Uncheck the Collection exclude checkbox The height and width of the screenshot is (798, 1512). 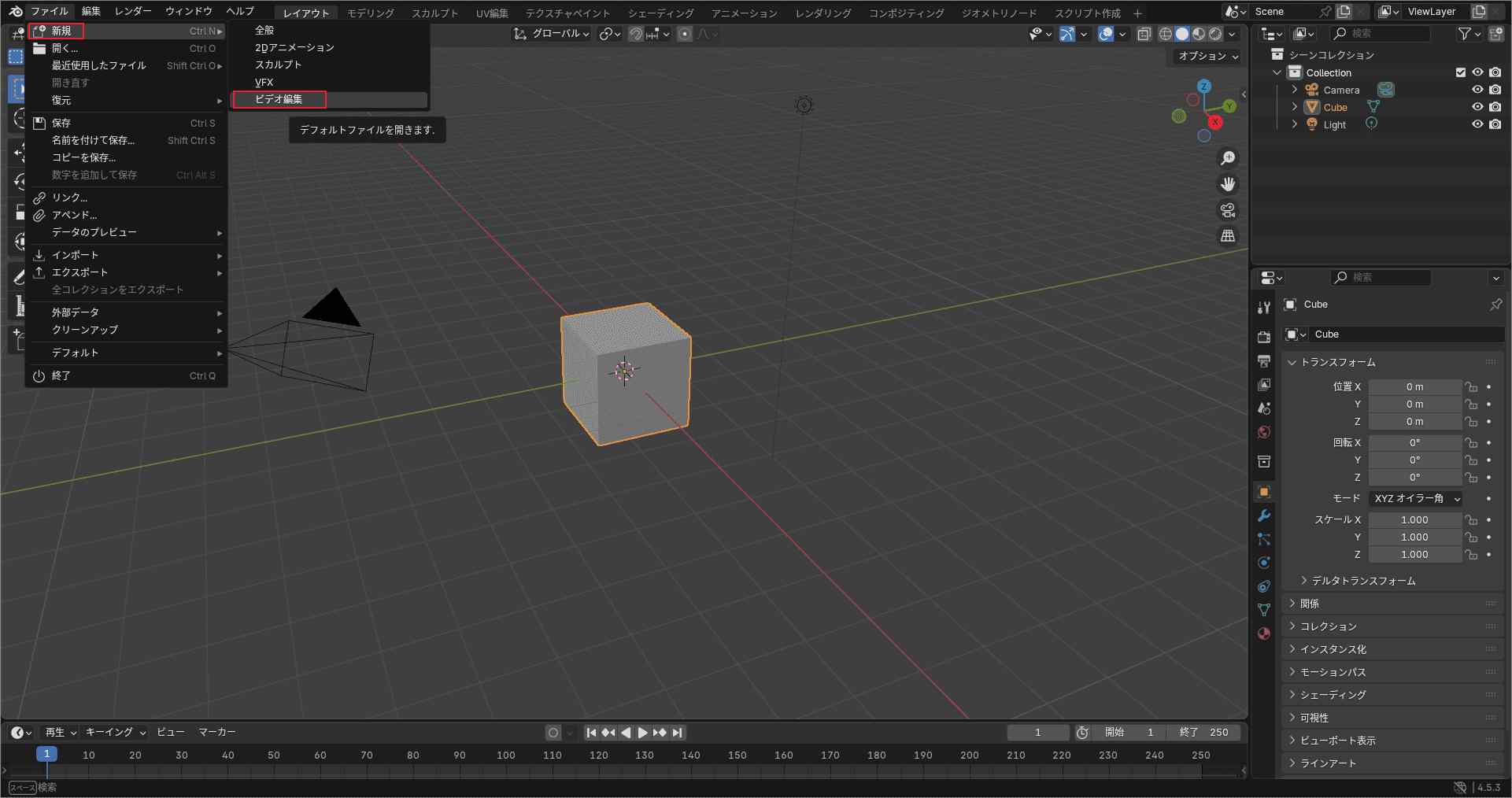tap(1461, 72)
